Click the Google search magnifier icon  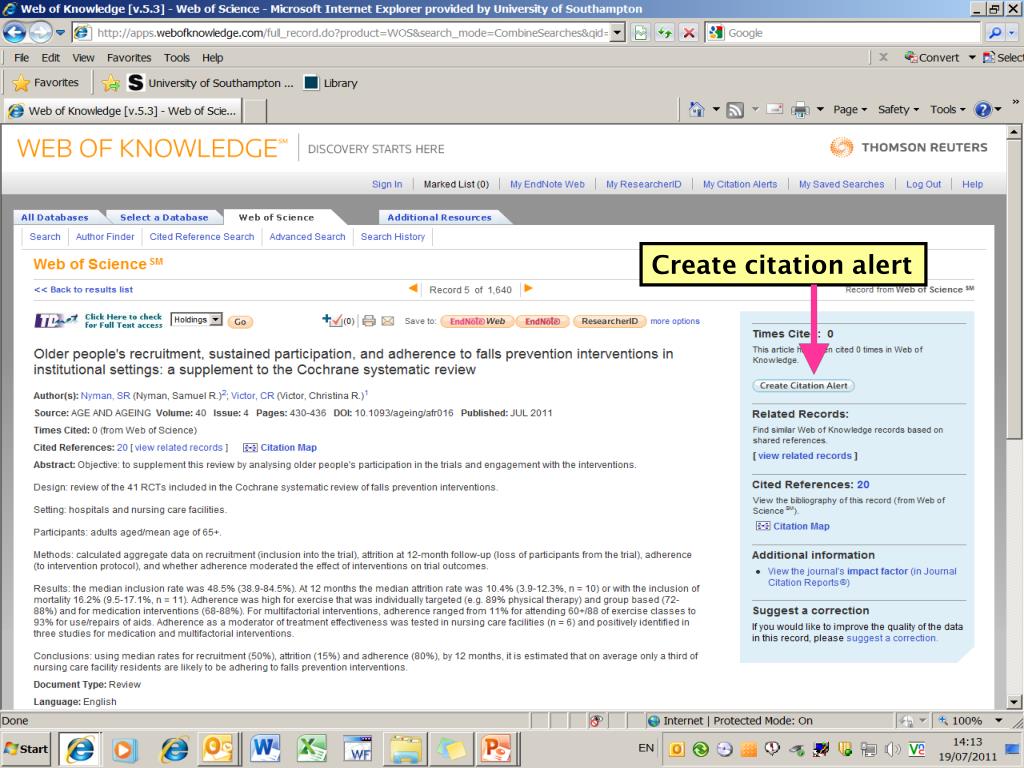[995, 33]
